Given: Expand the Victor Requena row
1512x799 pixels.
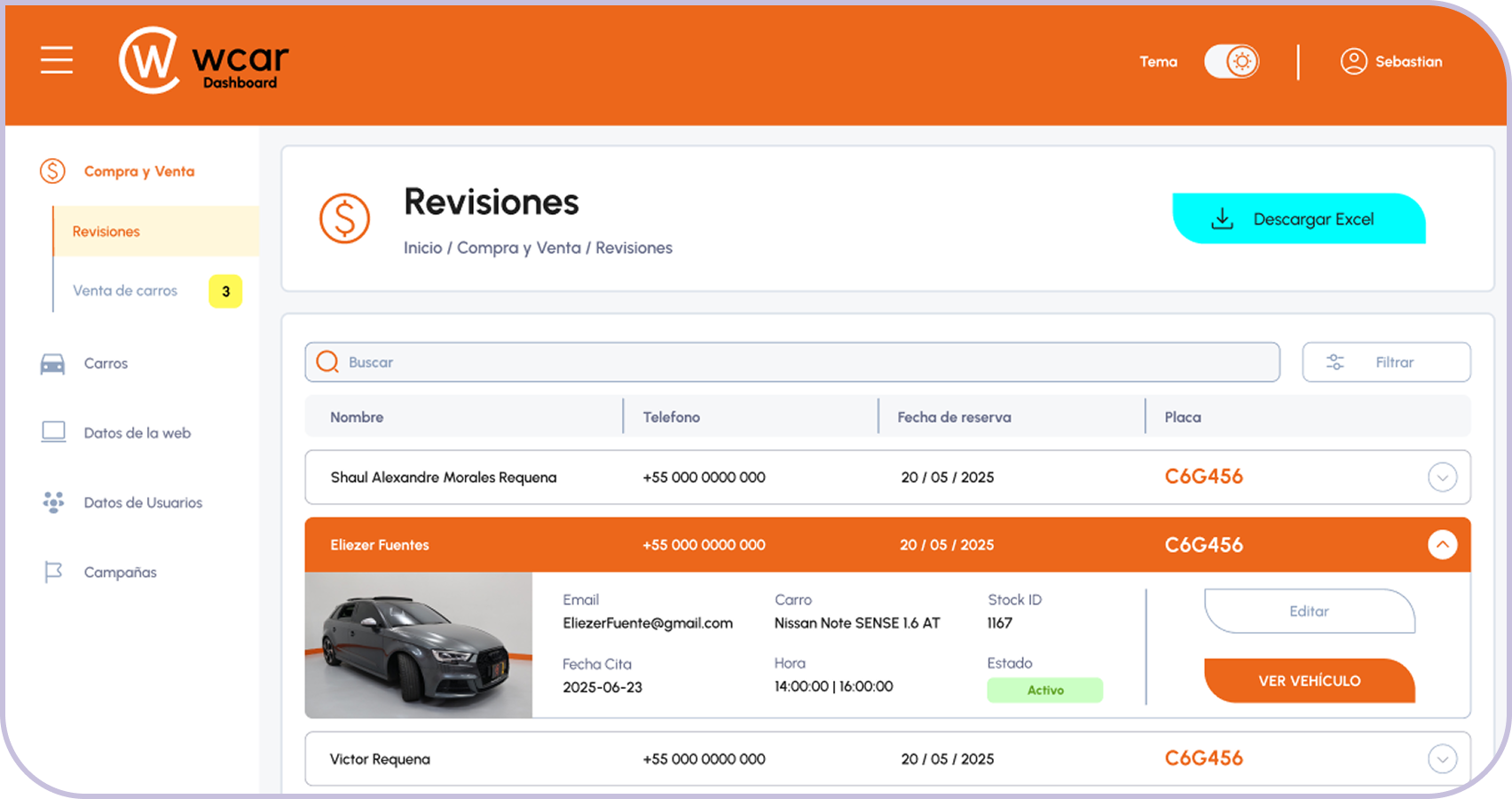Looking at the screenshot, I should click(x=1442, y=759).
